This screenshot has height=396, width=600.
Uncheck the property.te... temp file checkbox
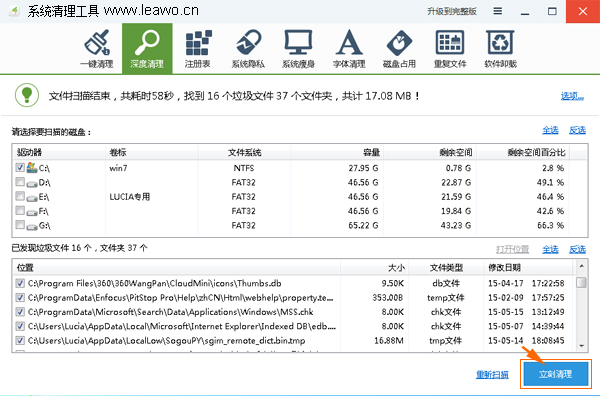(x=20, y=297)
